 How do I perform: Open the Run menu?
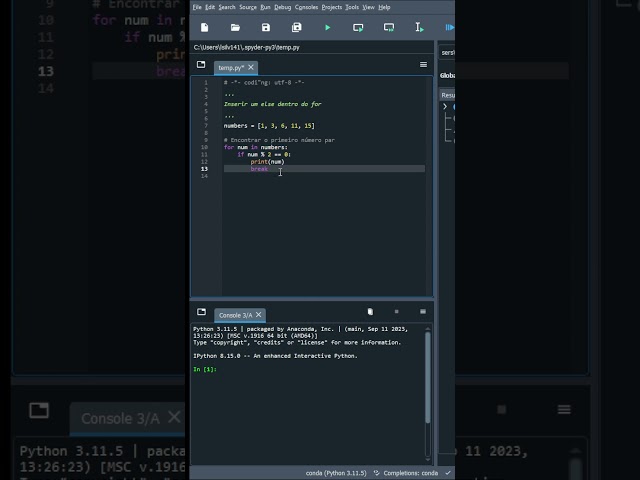265,7
